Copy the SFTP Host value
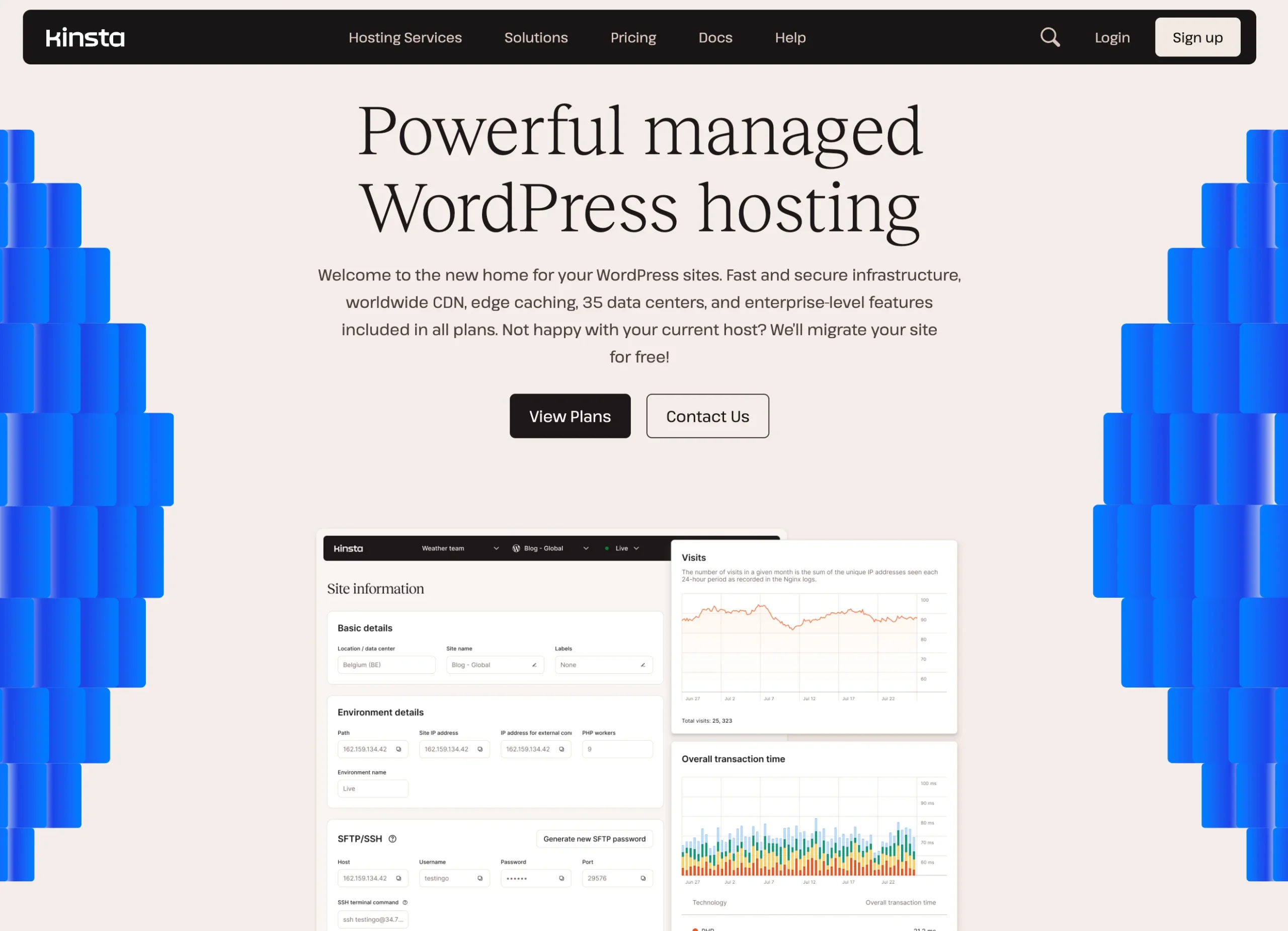 point(398,878)
